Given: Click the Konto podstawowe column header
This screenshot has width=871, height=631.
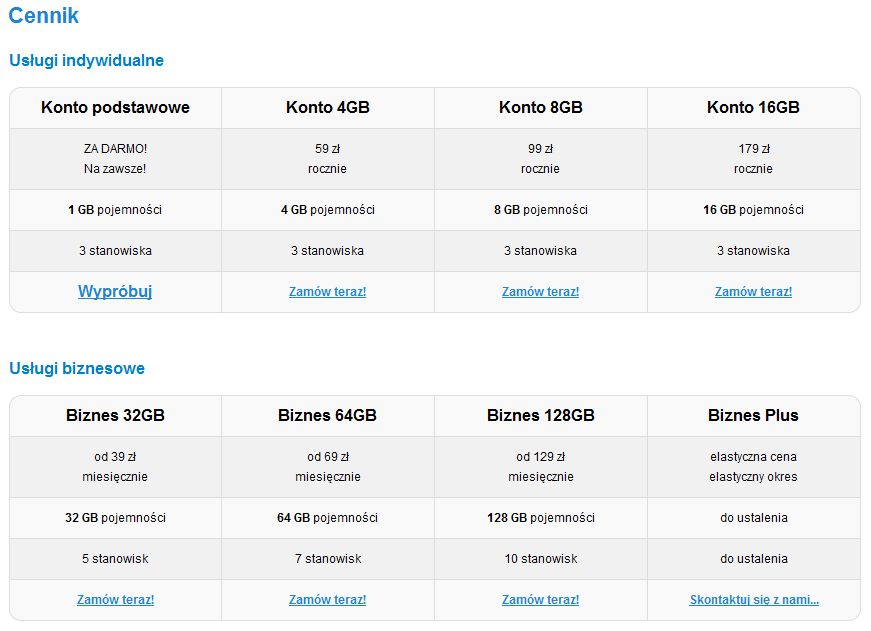Looking at the screenshot, I should (115, 107).
